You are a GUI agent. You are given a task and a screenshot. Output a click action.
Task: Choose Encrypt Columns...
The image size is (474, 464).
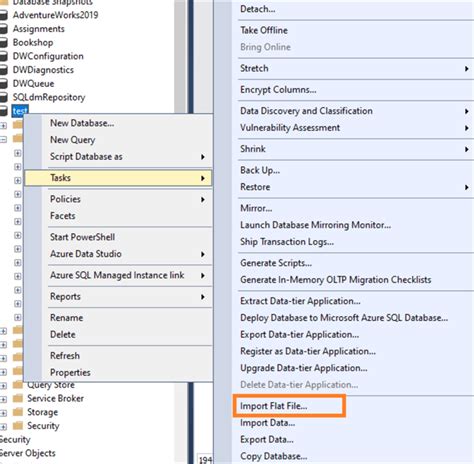pyautogui.click(x=345, y=90)
